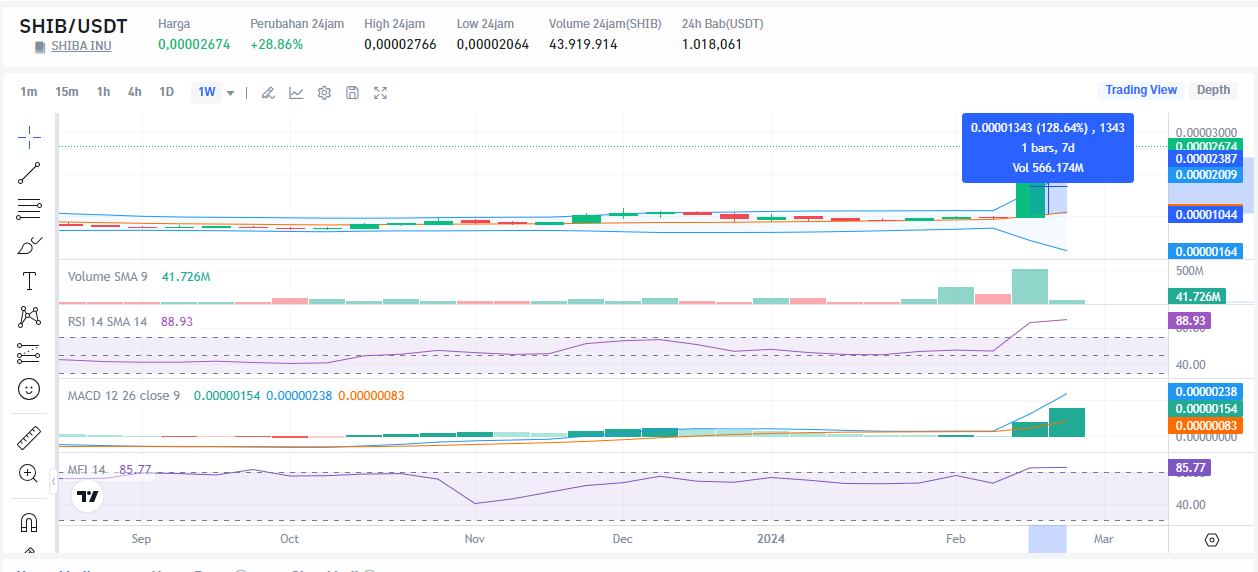This screenshot has width=1258, height=572.
Task: Open the indicators chart icon
Action: 296,92
